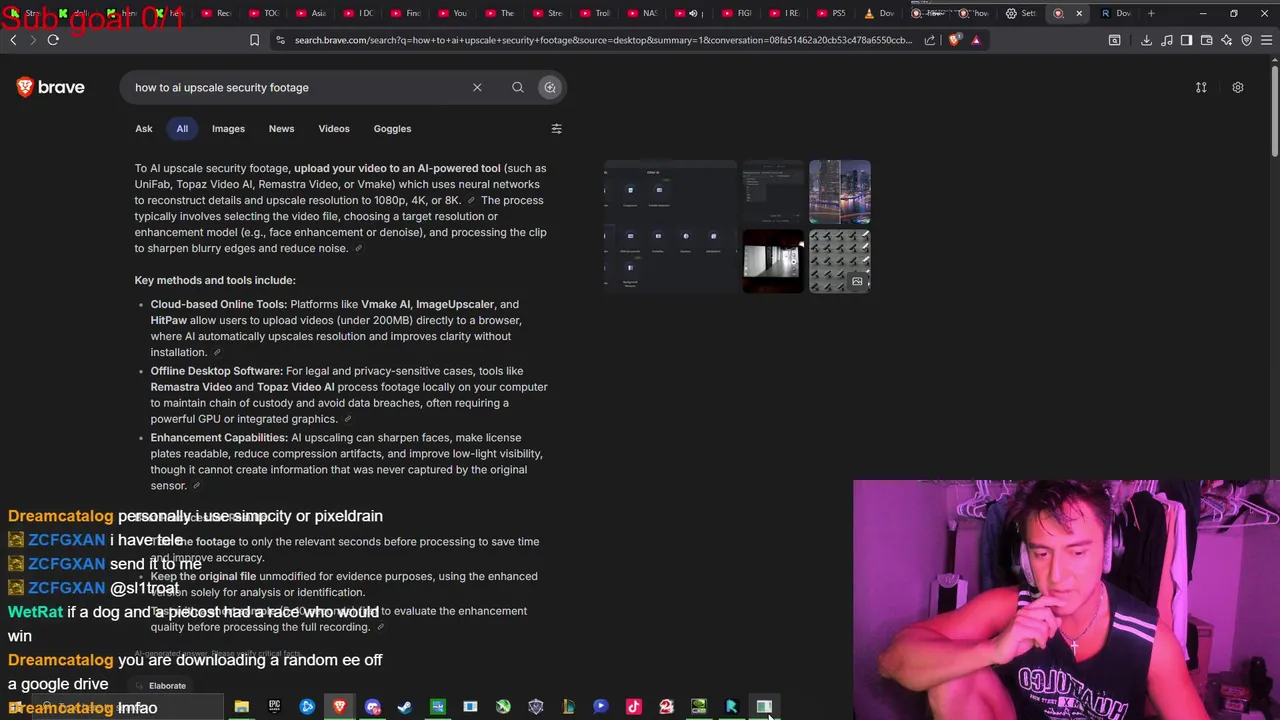Click the address bar URL
Viewport: 1280px width, 720px height.
click(x=602, y=40)
